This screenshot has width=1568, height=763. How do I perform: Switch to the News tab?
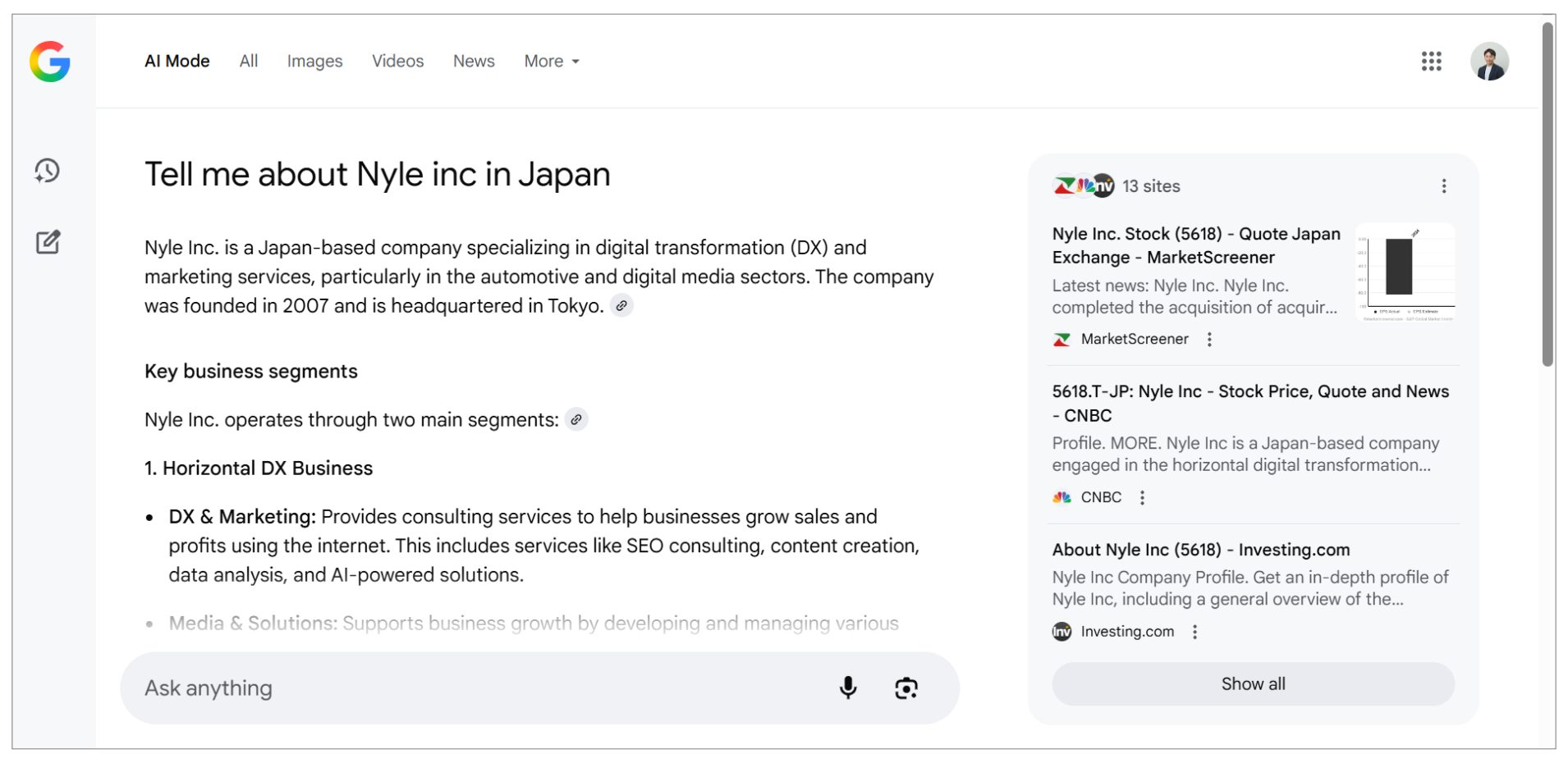click(x=474, y=62)
